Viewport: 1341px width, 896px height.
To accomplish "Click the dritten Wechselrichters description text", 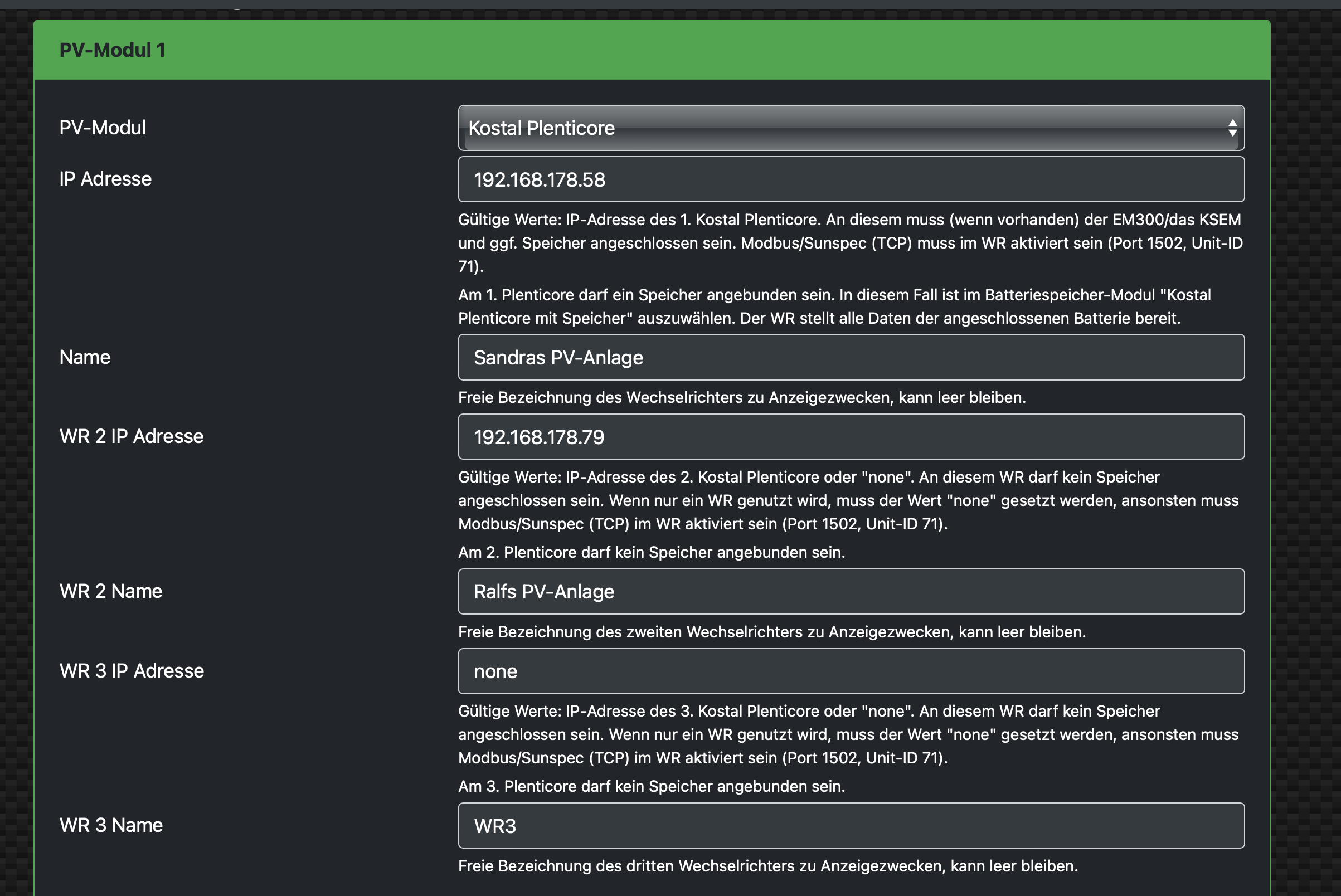I will click(x=767, y=866).
